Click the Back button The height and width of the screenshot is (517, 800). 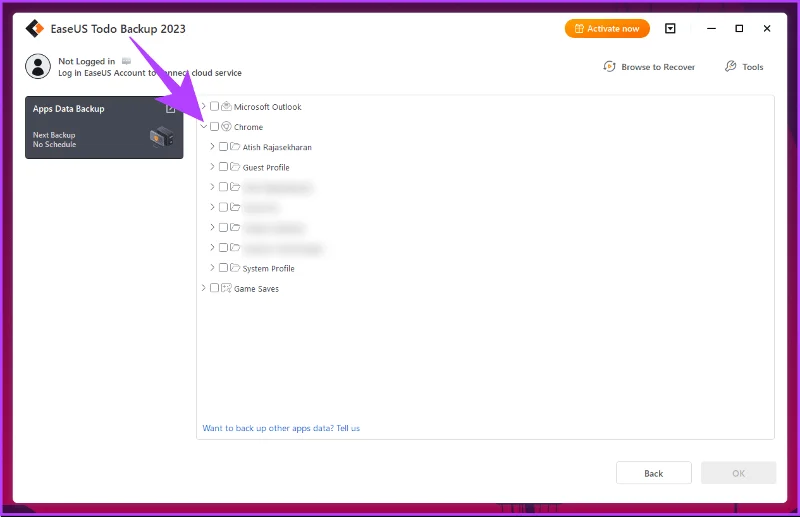point(654,473)
